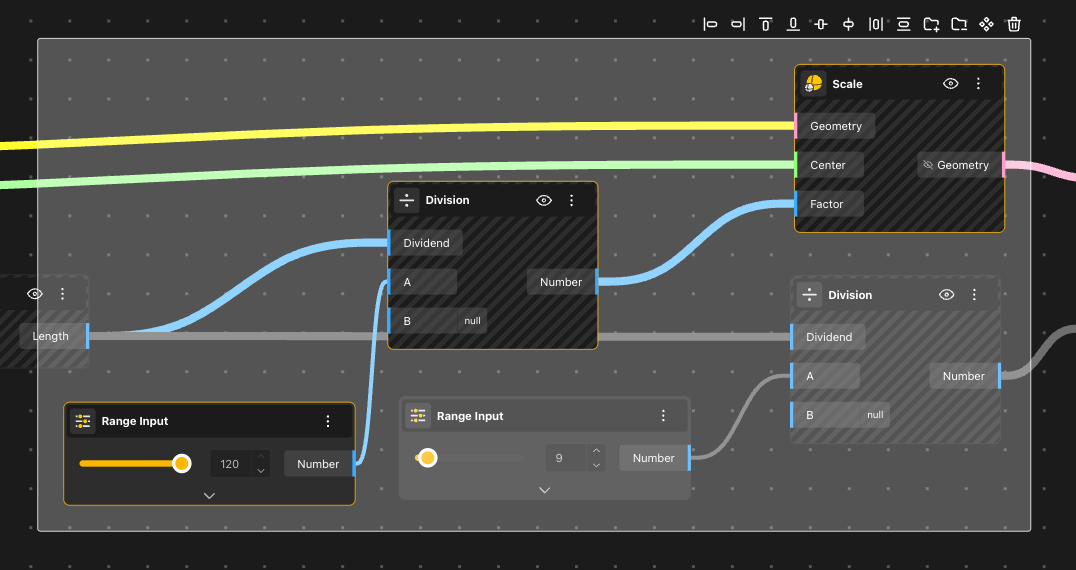1076x570 pixels.
Task: Click the distribute vertically toolbar icon
Action: [x=903, y=24]
